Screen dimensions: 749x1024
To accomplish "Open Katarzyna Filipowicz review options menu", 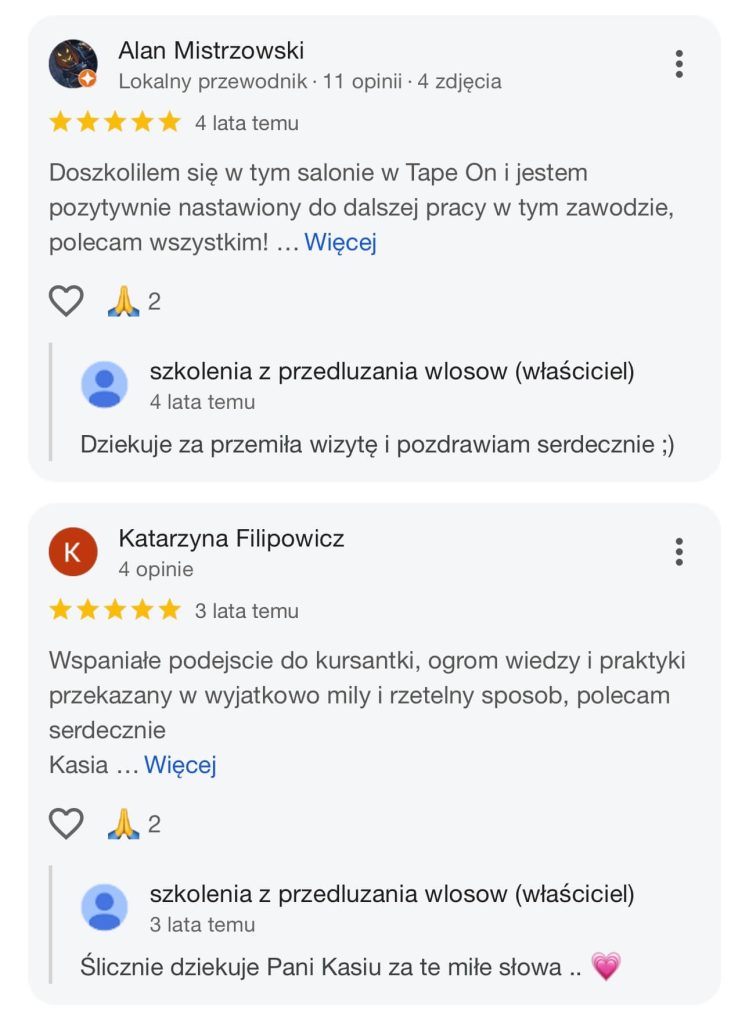I will point(679,552).
